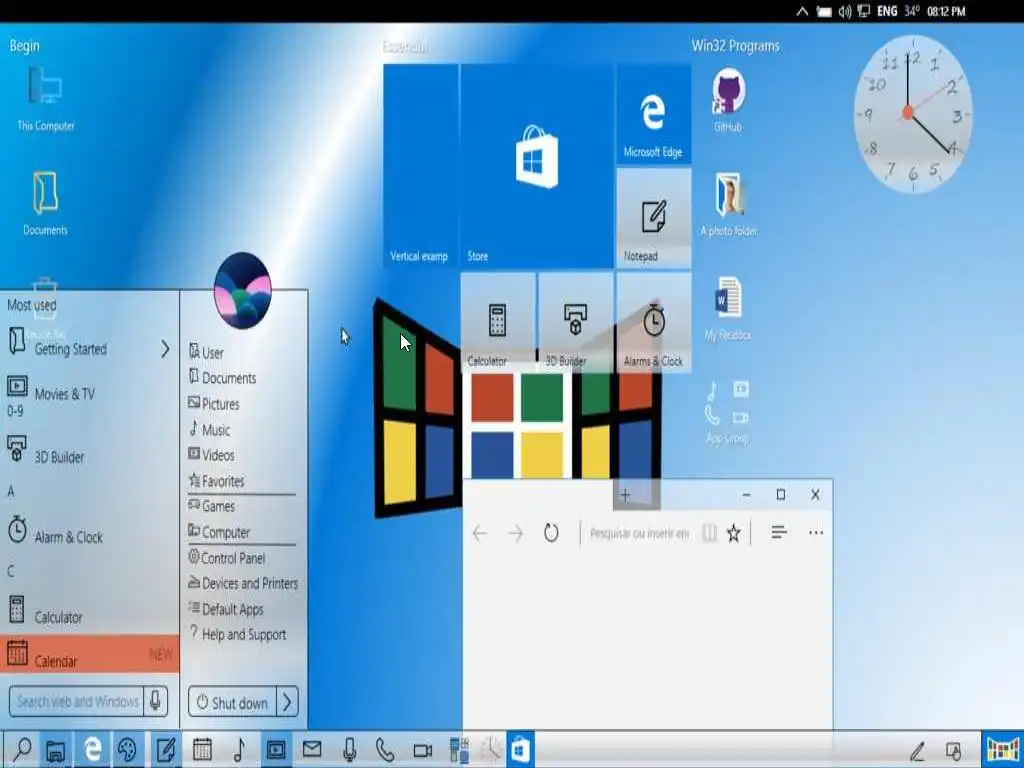Open the video camera taskbar icon
Screen dimensions: 1024x768
point(423,750)
